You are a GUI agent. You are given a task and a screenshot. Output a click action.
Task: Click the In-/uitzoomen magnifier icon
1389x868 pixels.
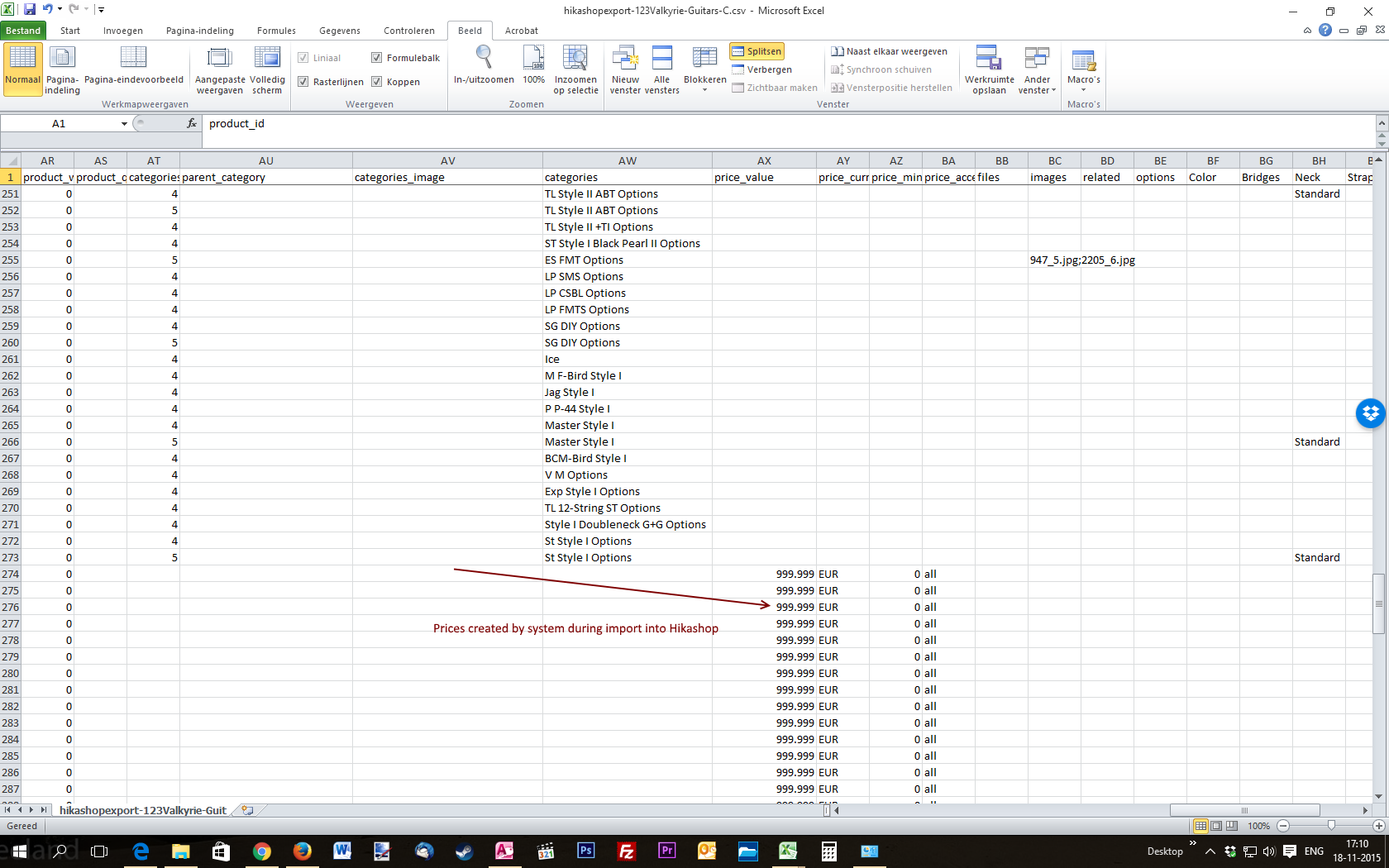(x=484, y=58)
